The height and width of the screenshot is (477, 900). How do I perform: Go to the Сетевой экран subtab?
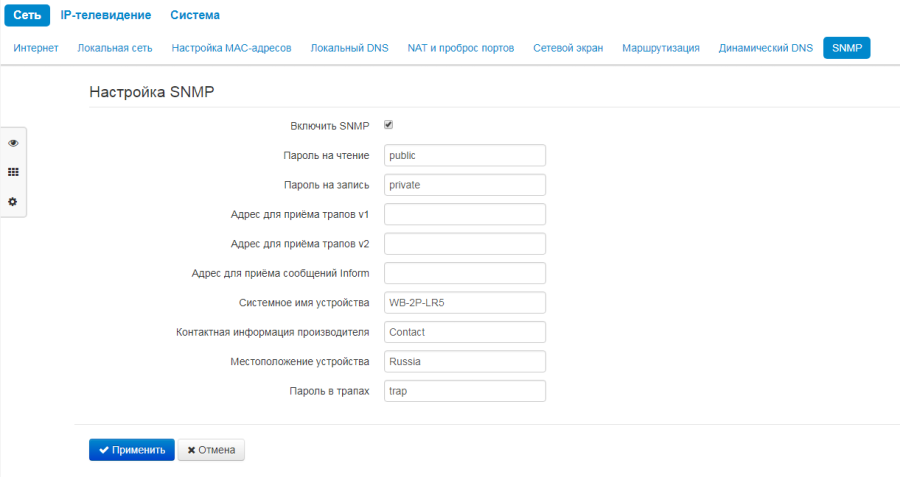pos(568,48)
